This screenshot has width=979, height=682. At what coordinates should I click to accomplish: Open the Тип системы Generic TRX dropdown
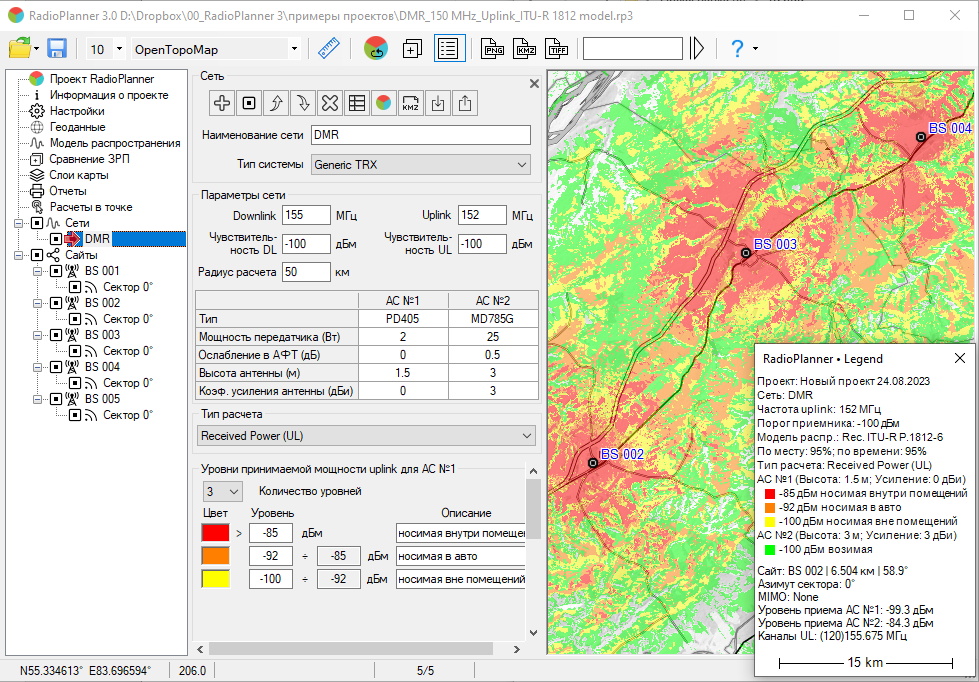[x=421, y=165]
